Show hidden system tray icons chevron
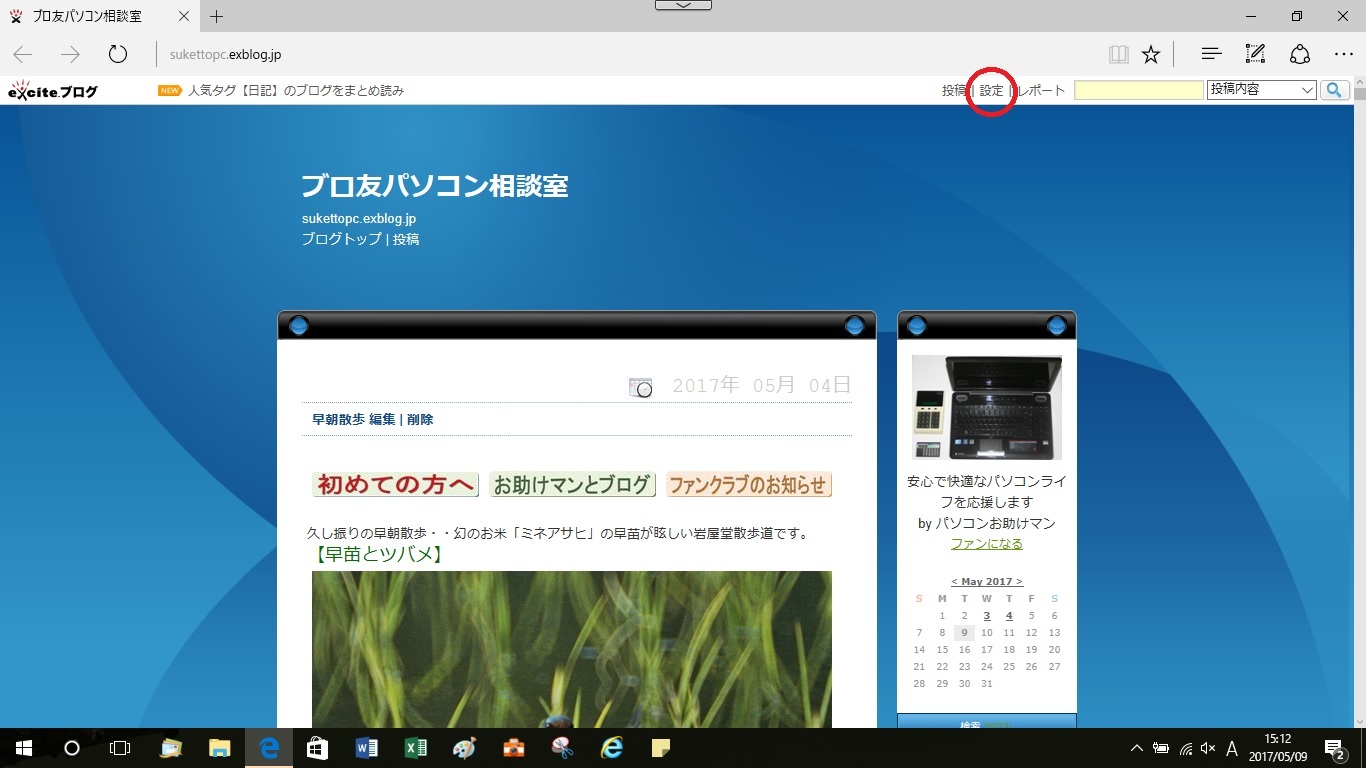 pos(1137,748)
